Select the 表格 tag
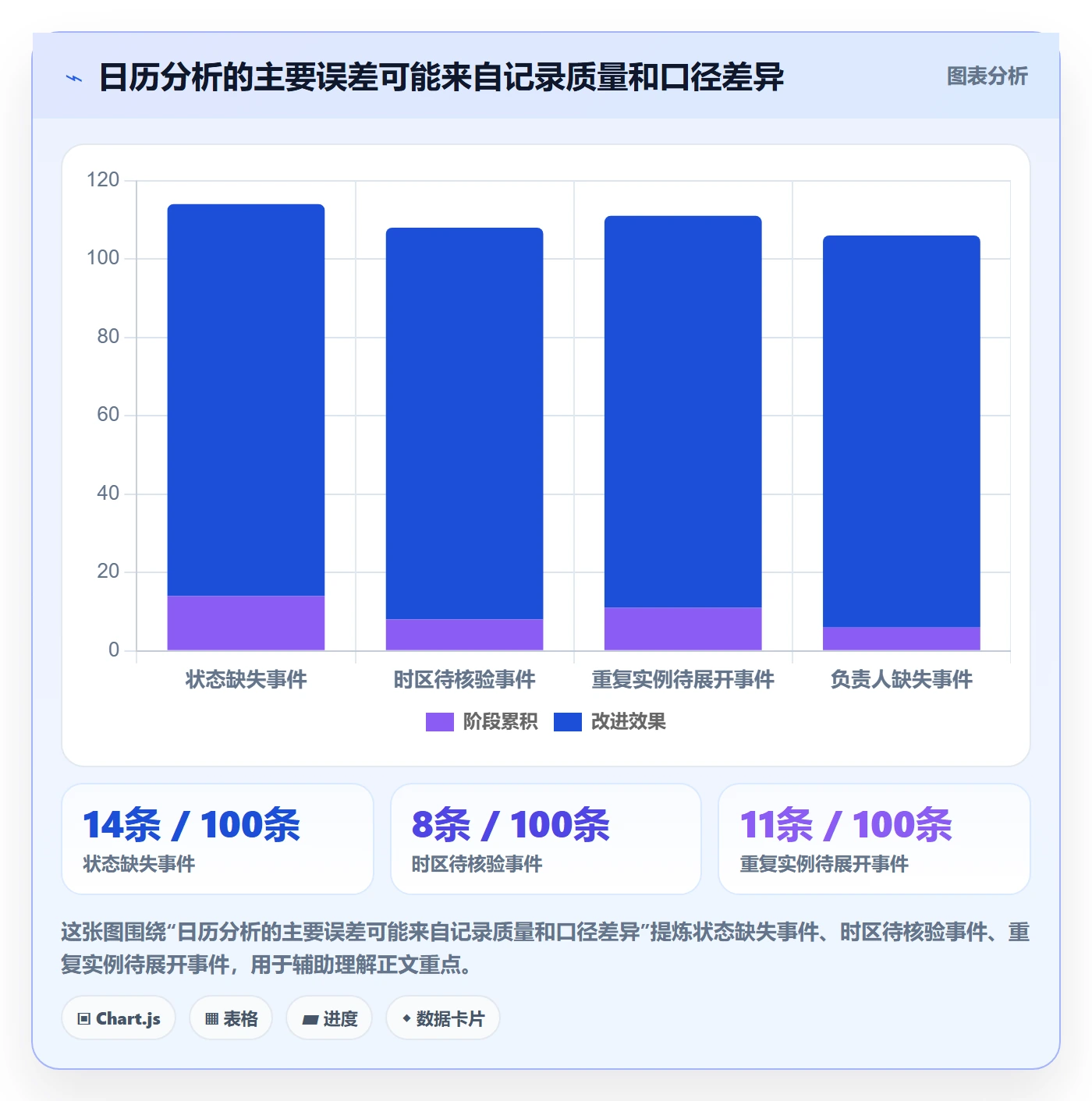The image size is (1092, 1101). point(231,1018)
